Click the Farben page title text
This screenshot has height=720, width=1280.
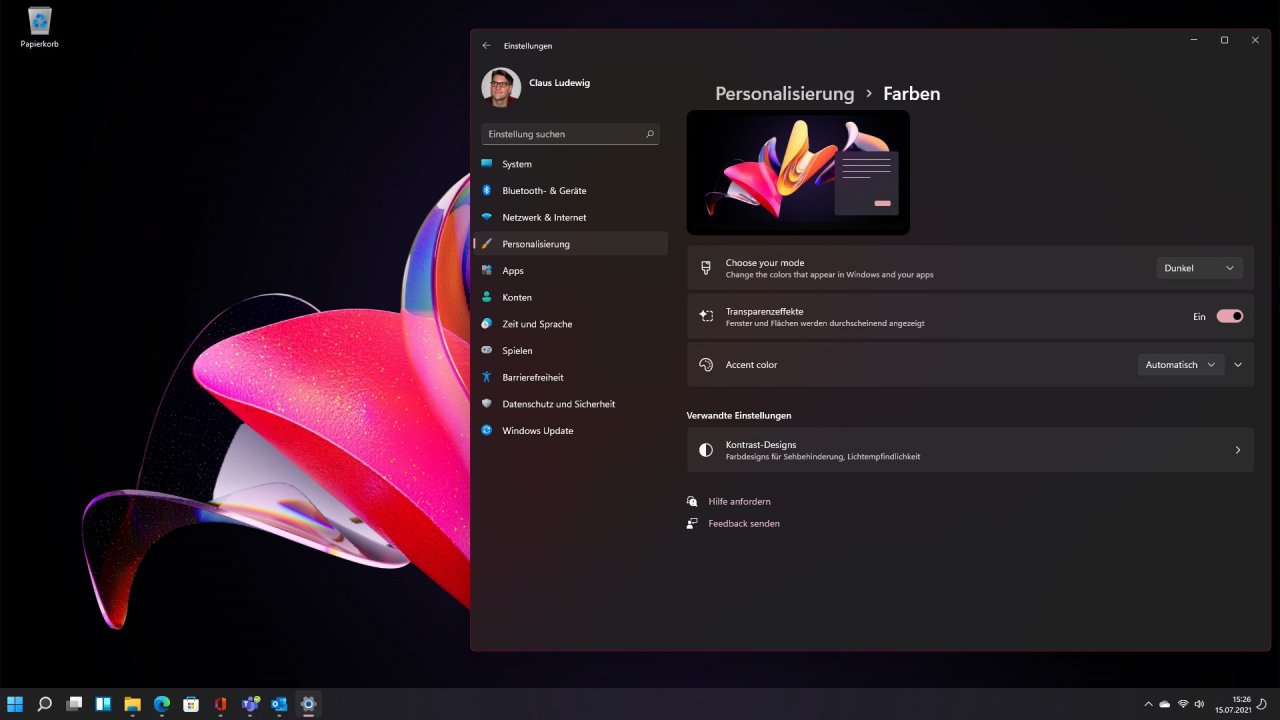[x=911, y=94]
